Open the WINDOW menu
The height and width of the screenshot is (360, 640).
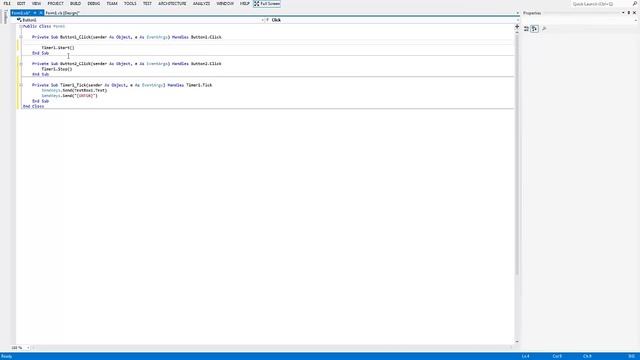tap(225, 3)
